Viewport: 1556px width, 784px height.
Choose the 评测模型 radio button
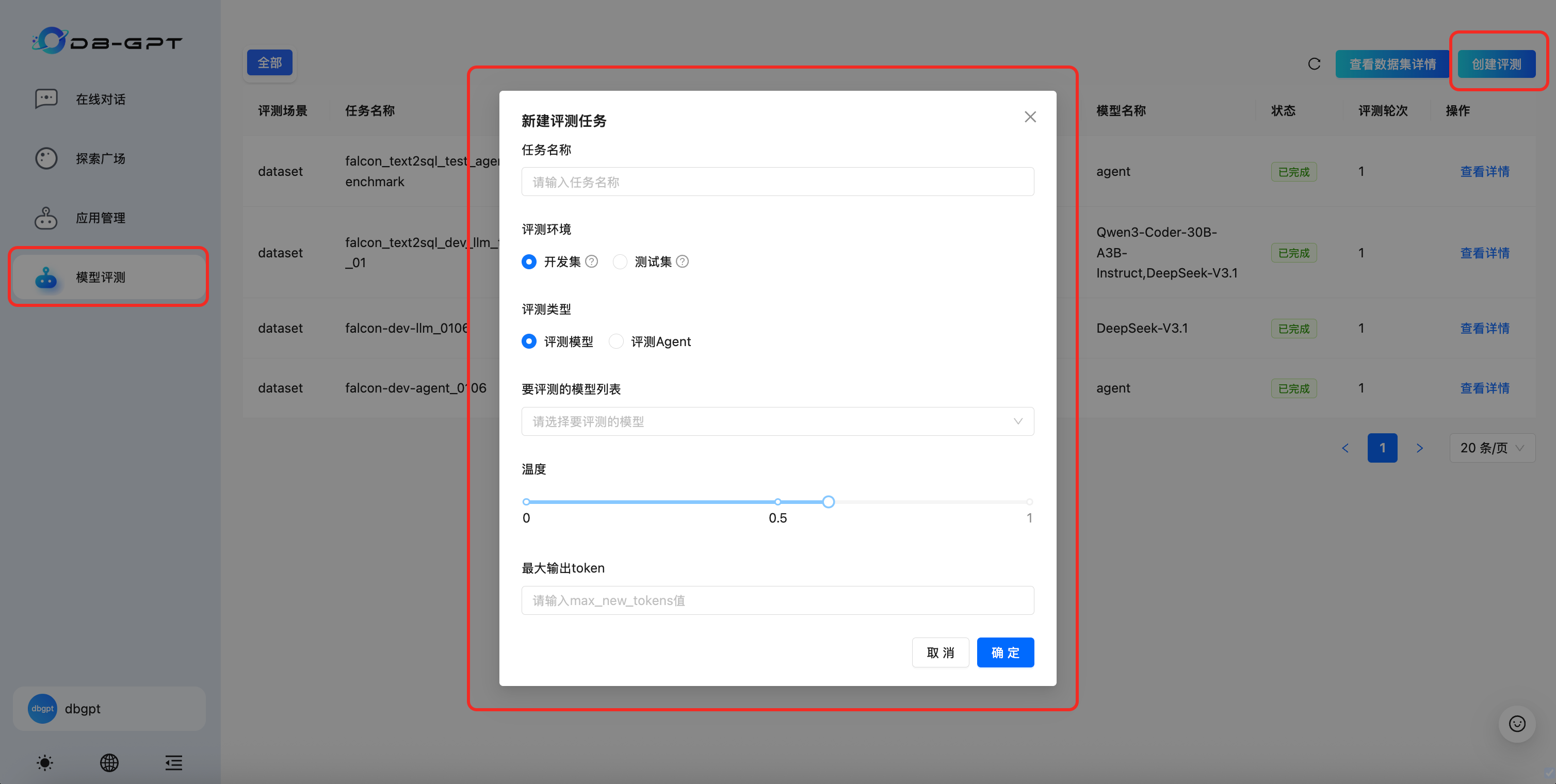[529, 341]
